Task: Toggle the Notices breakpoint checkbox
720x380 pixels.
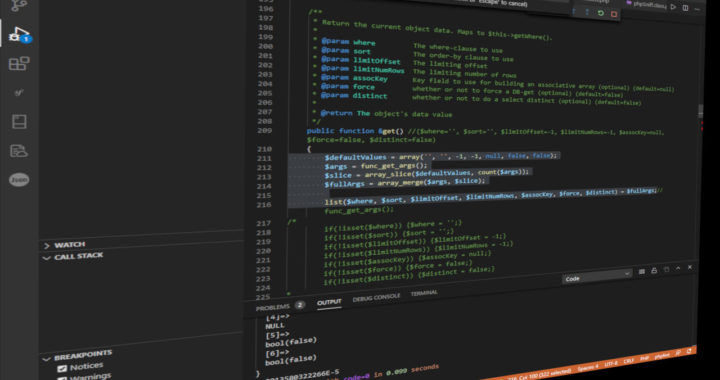Action: 62,368
